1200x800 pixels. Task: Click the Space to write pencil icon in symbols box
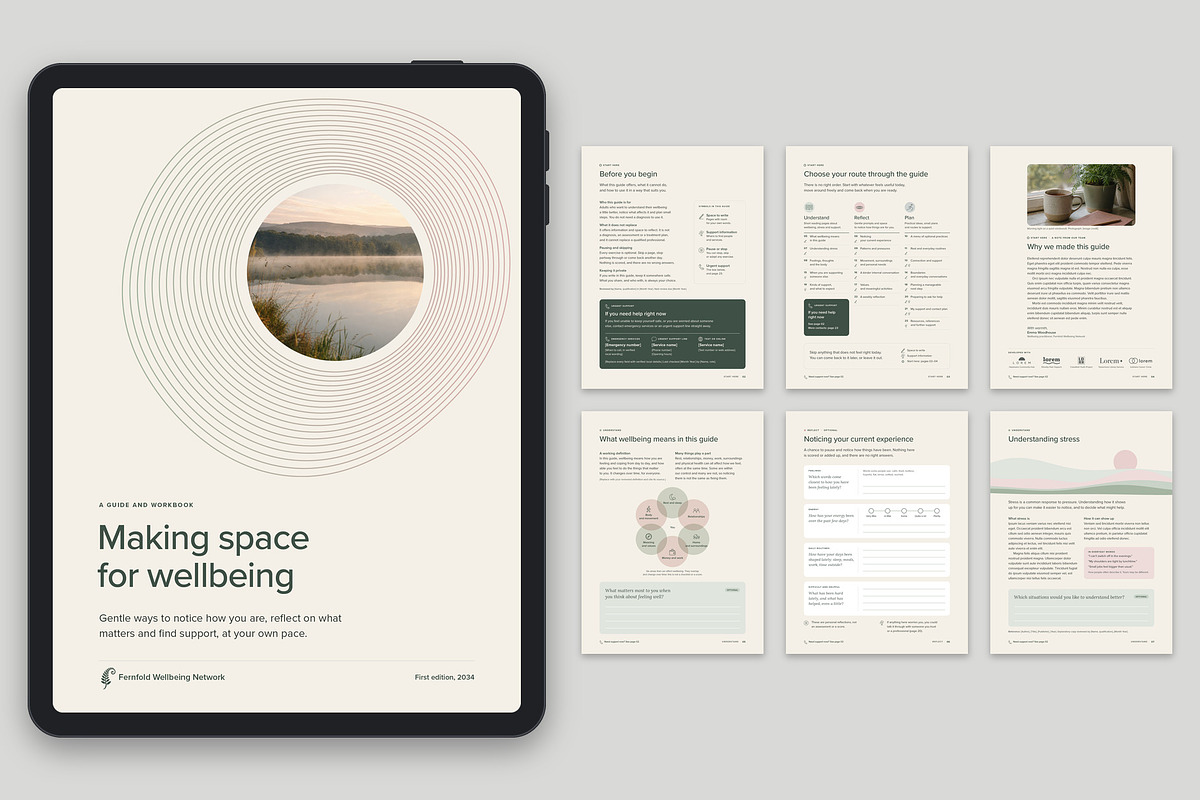pyautogui.click(x=701, y=217)
